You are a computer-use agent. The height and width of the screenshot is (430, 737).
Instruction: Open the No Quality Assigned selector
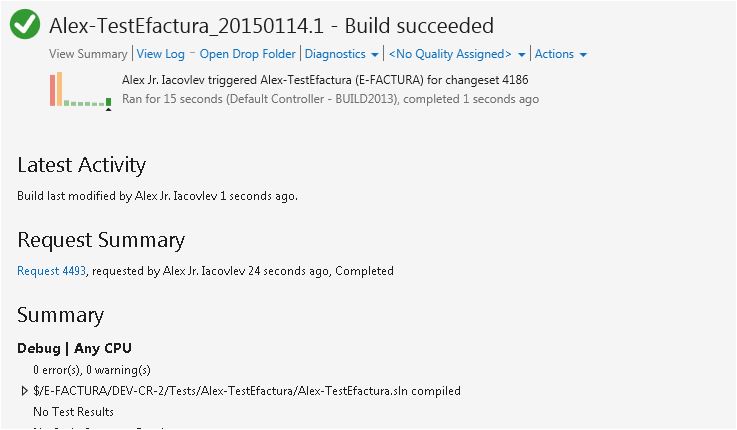tap(450, 54)
